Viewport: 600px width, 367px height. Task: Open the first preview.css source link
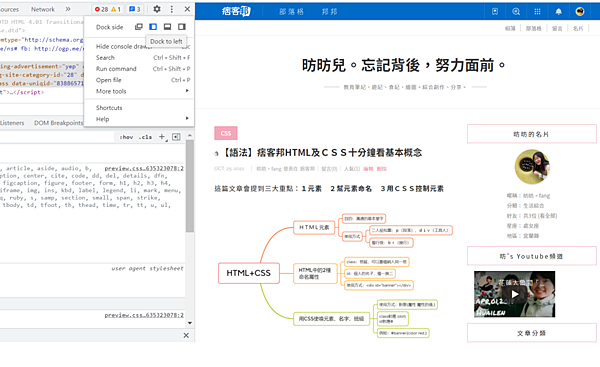144,168
